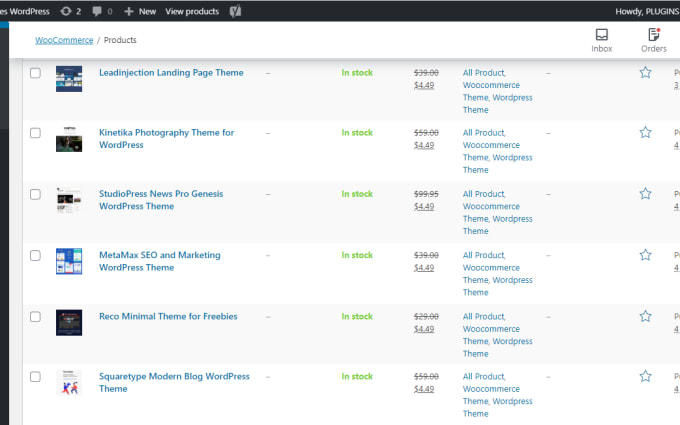
Task: Toggle featured star for Kinetika Photography Theme
Action: pyautogui.click(x=645, y=132)
